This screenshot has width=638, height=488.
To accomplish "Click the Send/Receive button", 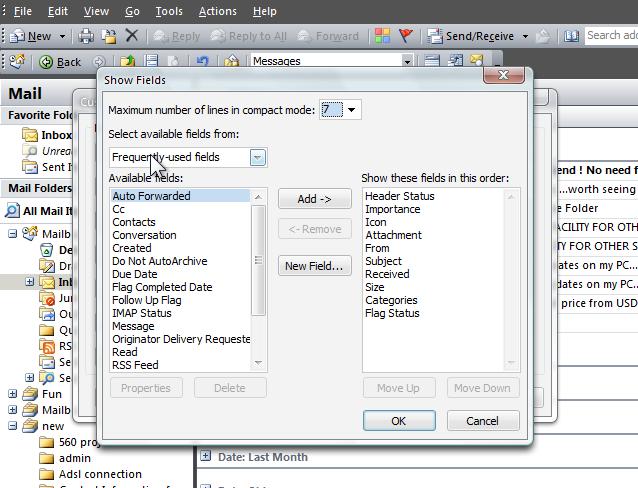I will pyautogui.click(x=471, y=36).
